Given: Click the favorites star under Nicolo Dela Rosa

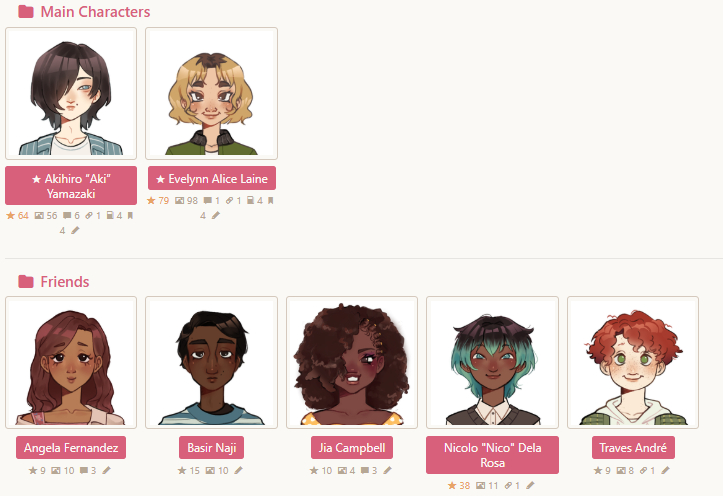Looking at the screenshot, I should [452, 485].
